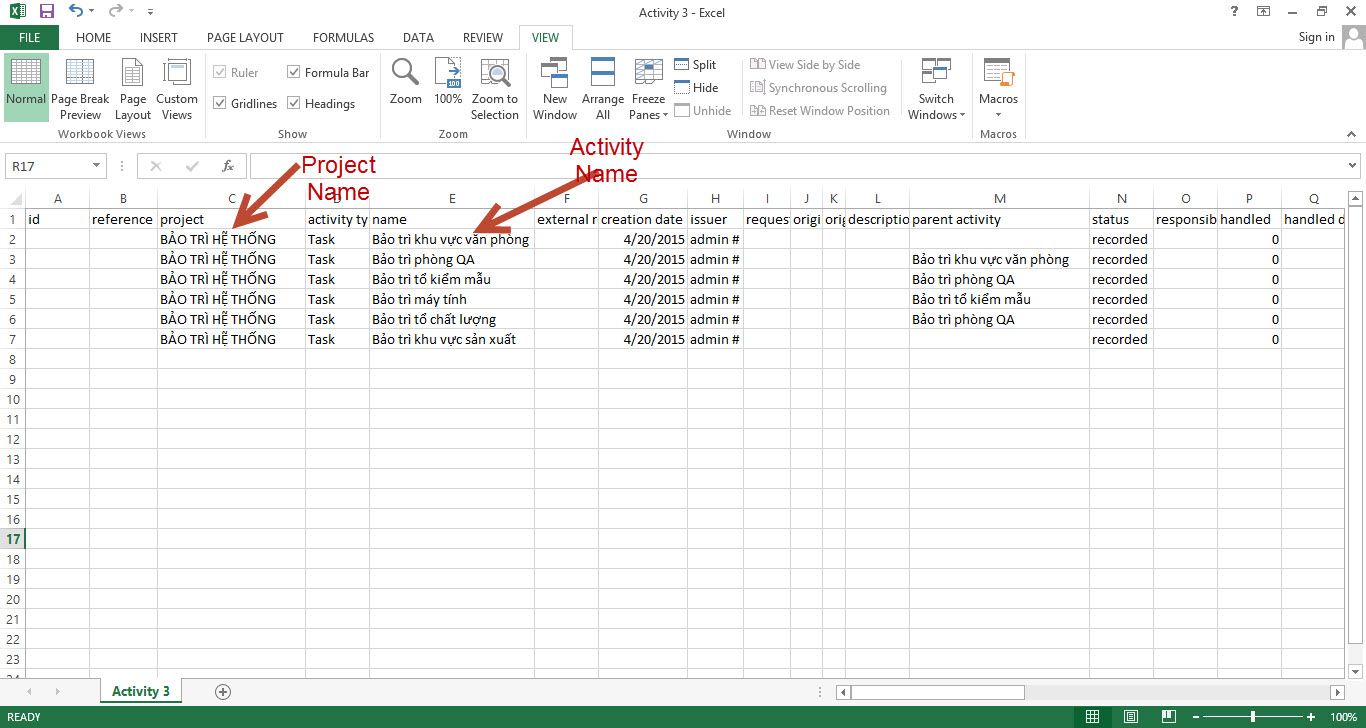Open the FORMULAS ribbon tab
The width and height of the screenshot is (1366, 728).
tap(343, 38)
